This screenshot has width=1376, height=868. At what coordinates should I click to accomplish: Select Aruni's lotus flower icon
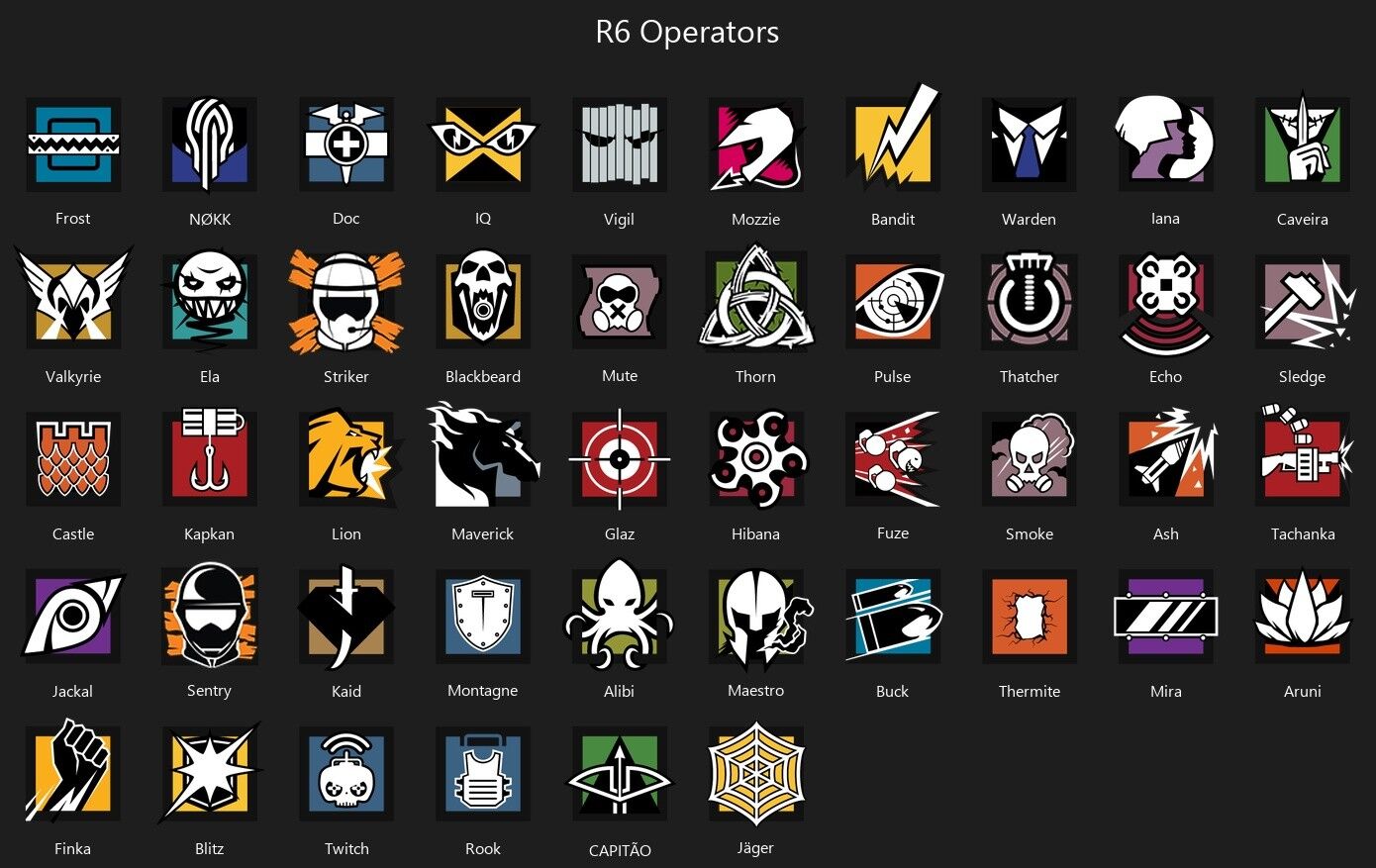click(1303, 615)
